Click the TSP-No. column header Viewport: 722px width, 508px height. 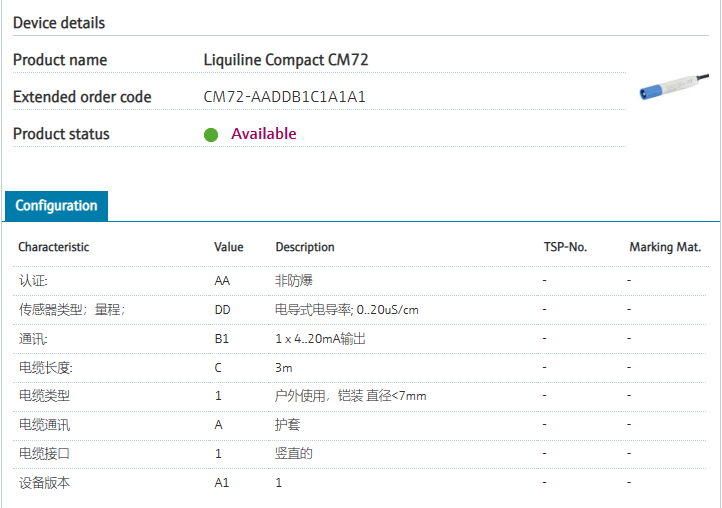click(564, 247)
